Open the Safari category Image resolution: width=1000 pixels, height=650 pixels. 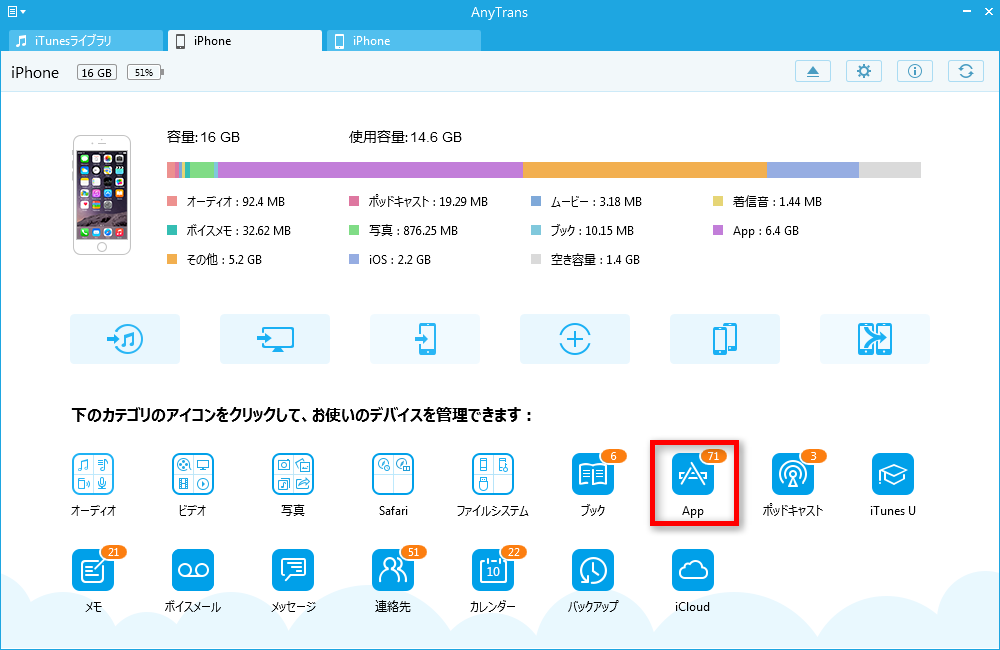tap(393, 474)
